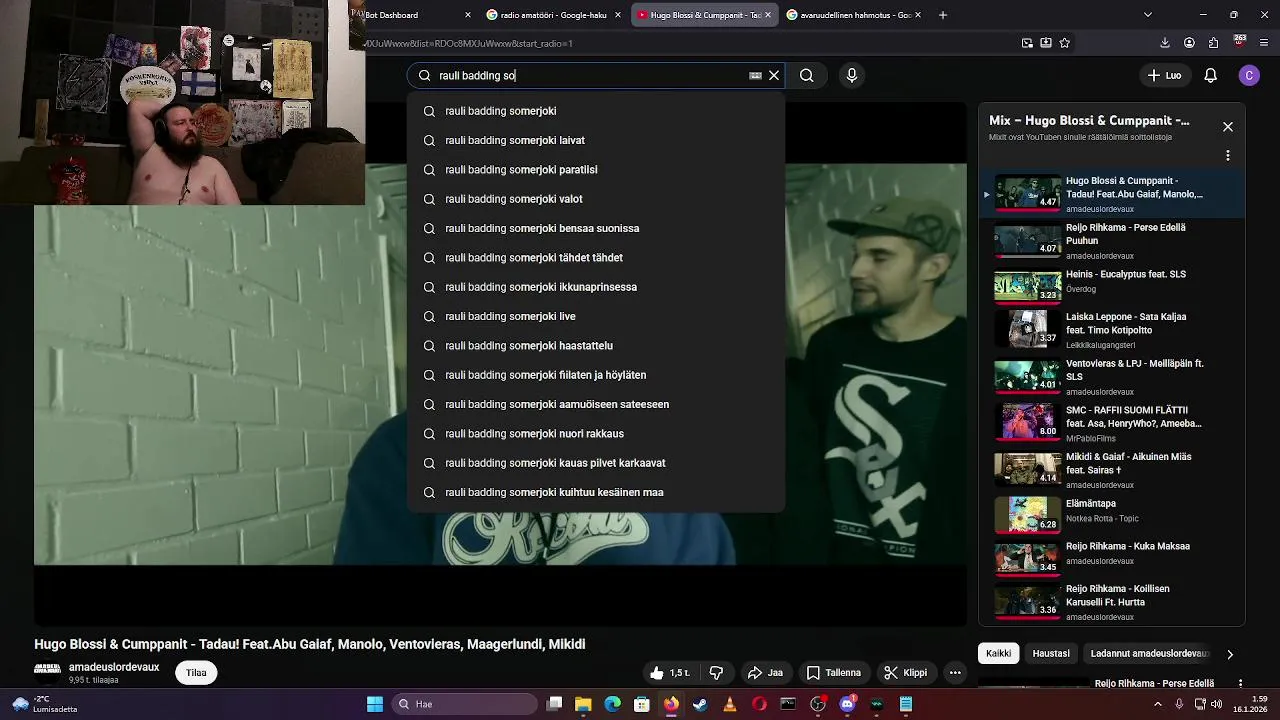
Task: Open a new browser tab
Action: (x=942, y=15)
